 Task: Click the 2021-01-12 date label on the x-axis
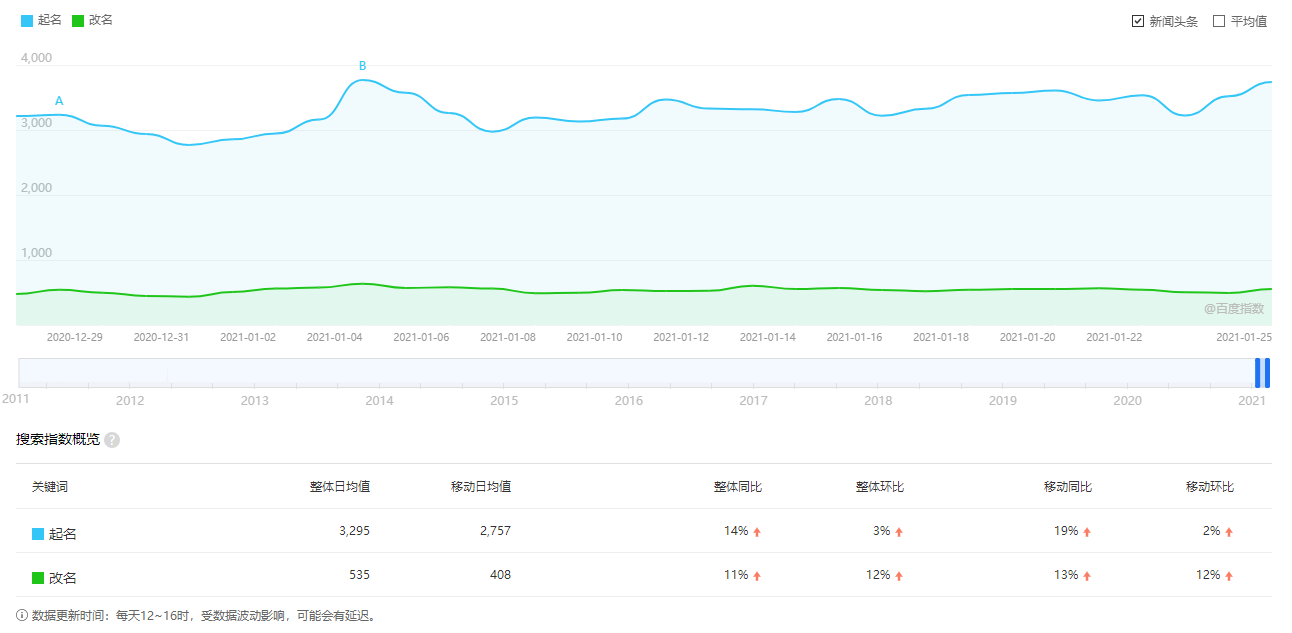[681, 336]
